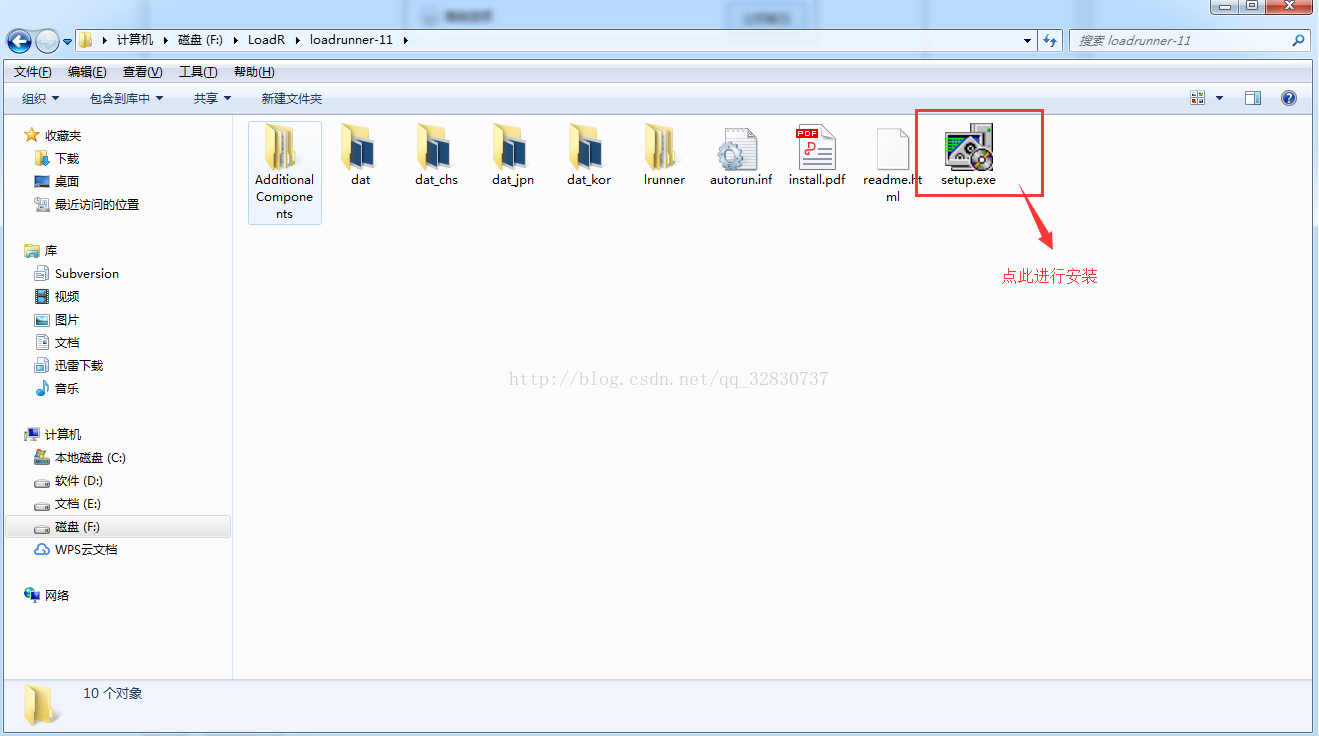Open the dat_chs folder
This screenshot has height=736, width=1319.
coord(437,156)
